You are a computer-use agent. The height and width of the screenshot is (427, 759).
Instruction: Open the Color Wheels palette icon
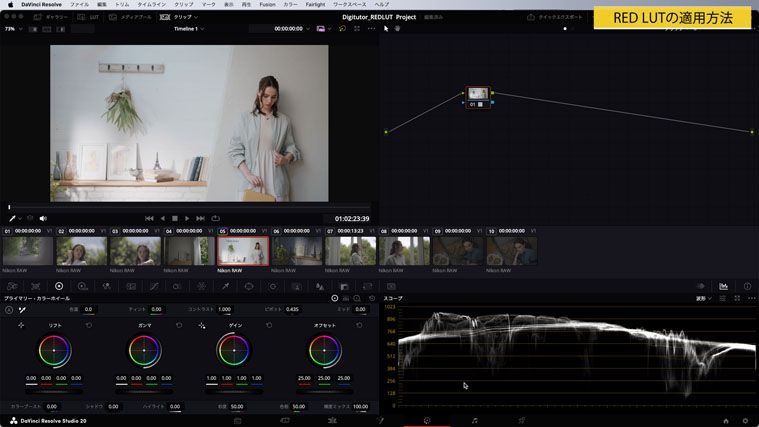pyautogui.click(x=59, y=287)
